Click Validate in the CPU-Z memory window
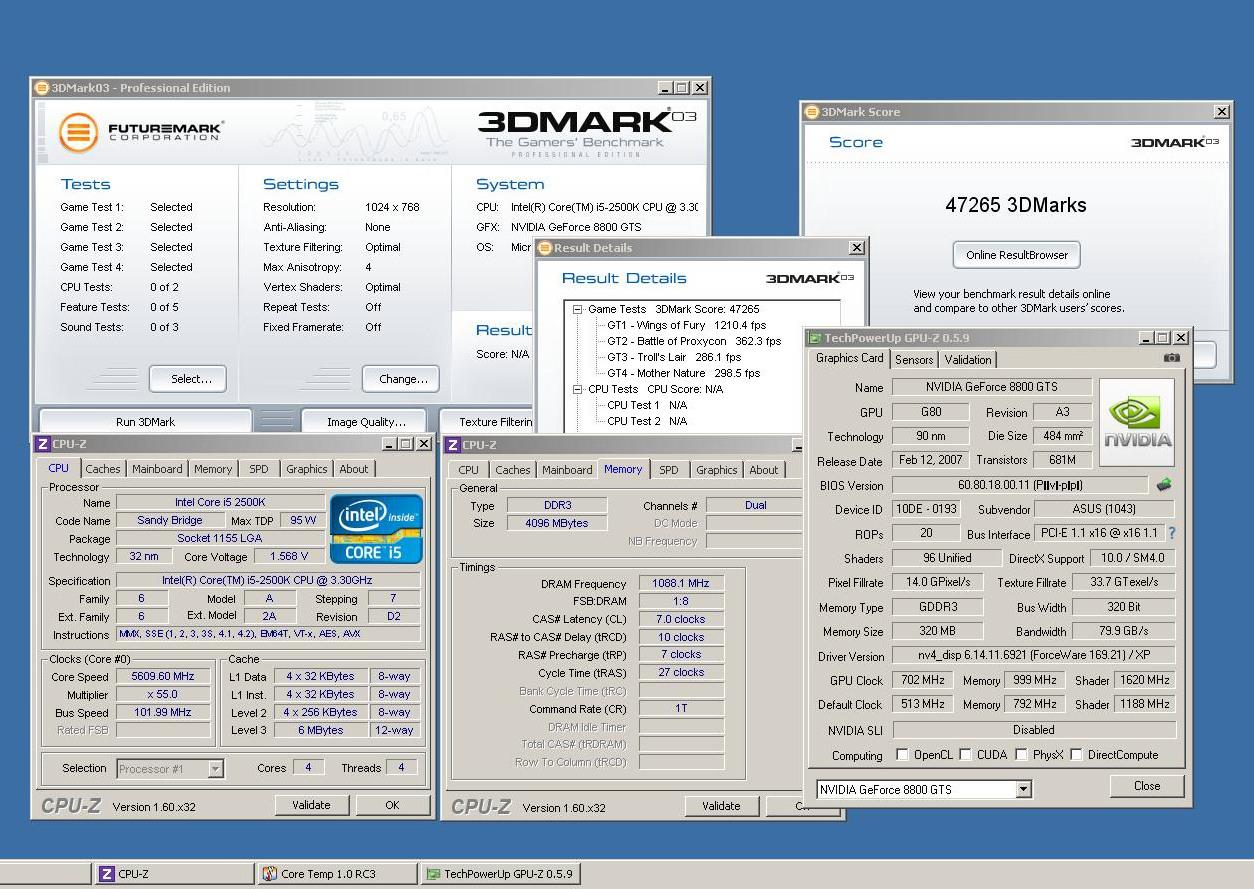The width and height of the screenshot is (1254, 889). point(721,806)
